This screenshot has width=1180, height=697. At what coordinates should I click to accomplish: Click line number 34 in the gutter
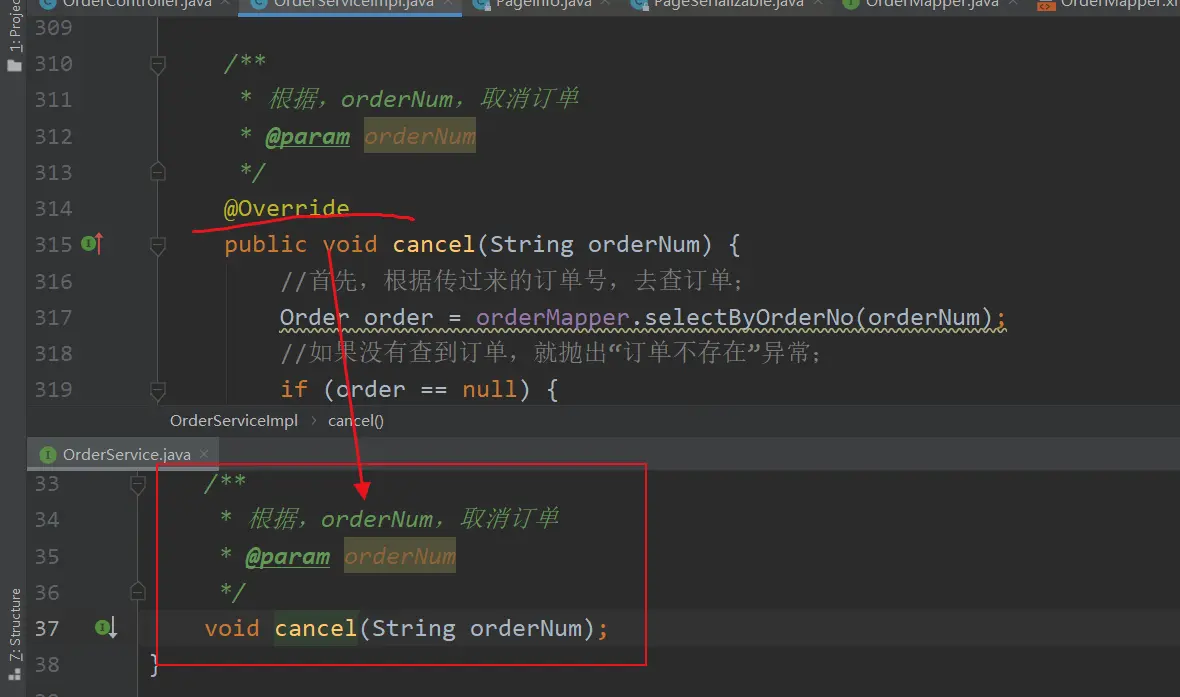tap(47, 519)
